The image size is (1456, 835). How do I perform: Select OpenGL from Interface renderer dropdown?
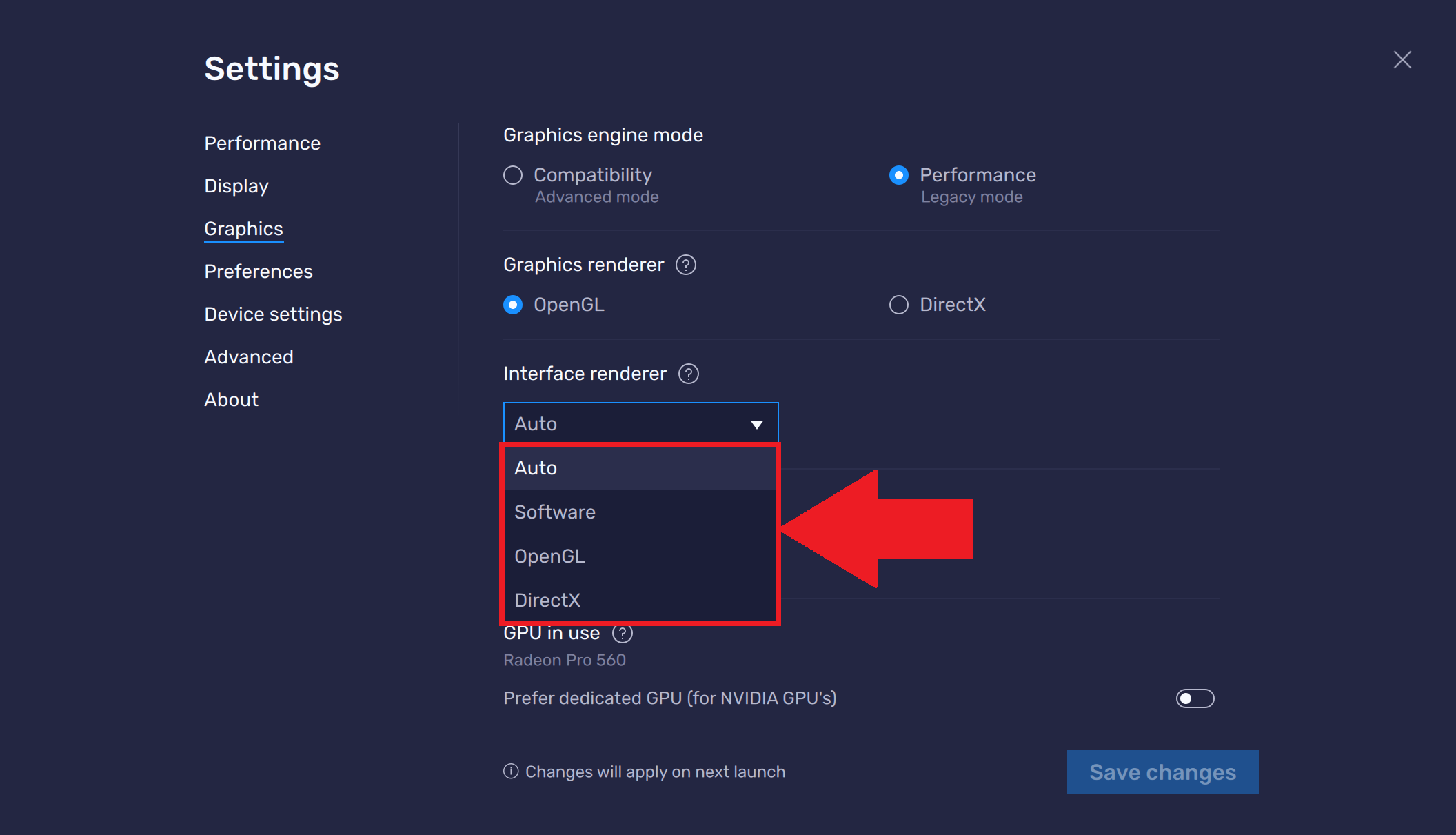(x=550, y=556)
